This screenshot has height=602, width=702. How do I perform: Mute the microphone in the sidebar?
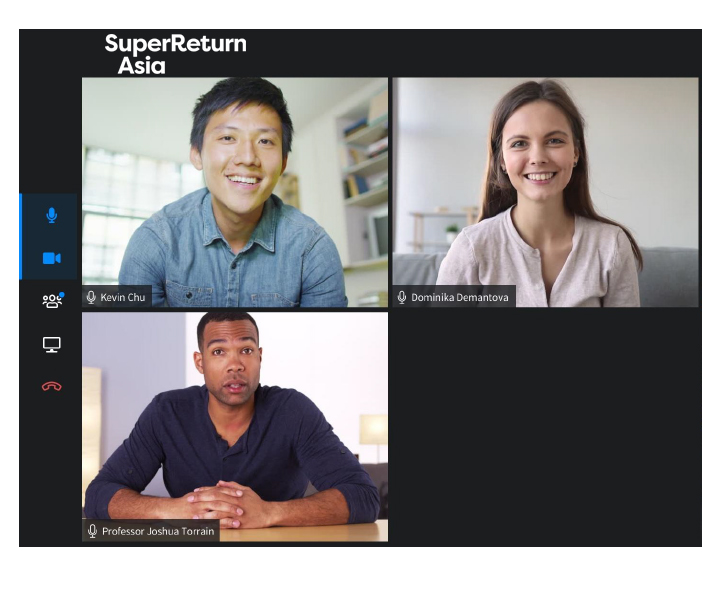pos(51,215)
